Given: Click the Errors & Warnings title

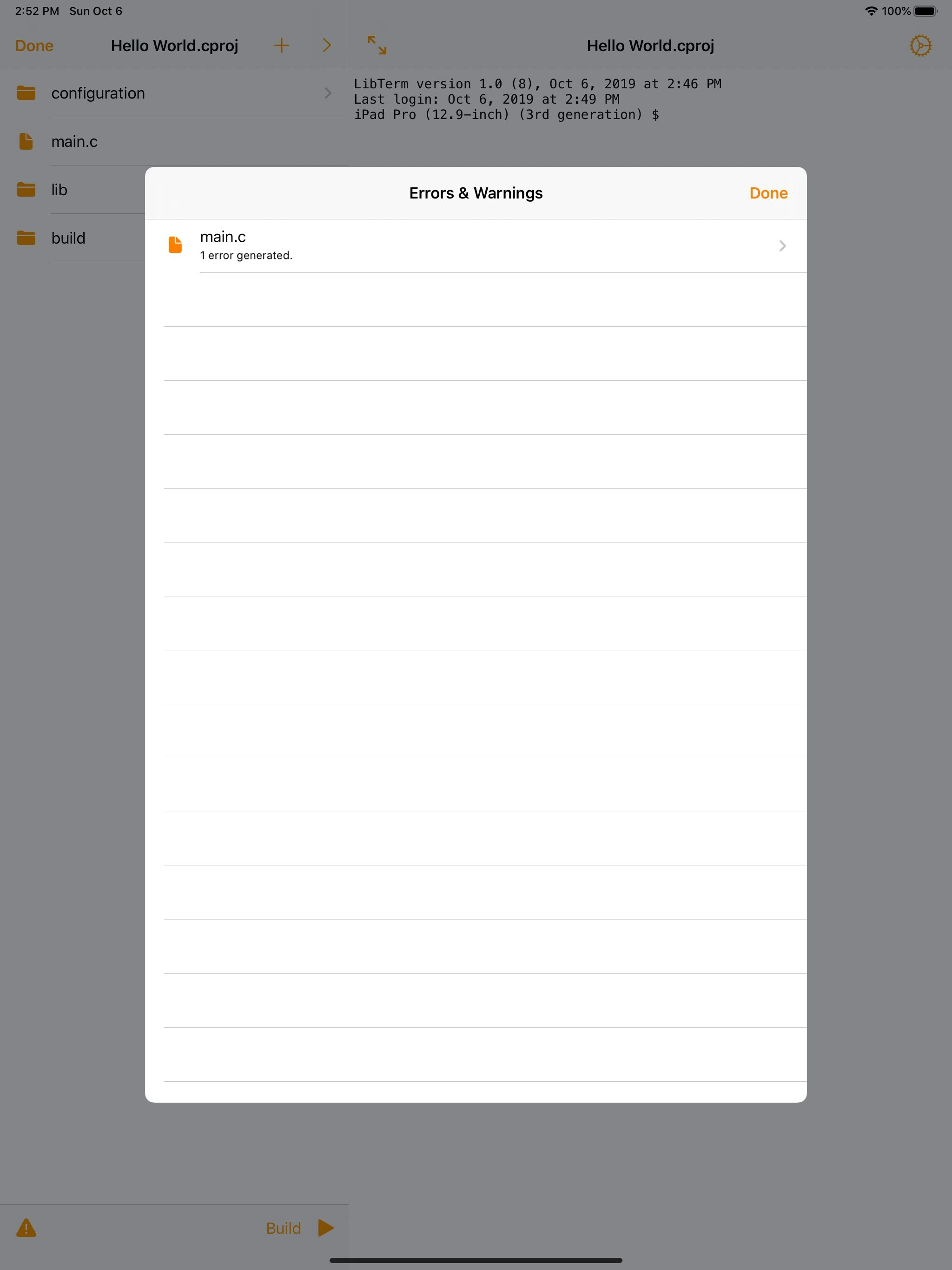Looking at the screenshot, I should click(476, 193).
